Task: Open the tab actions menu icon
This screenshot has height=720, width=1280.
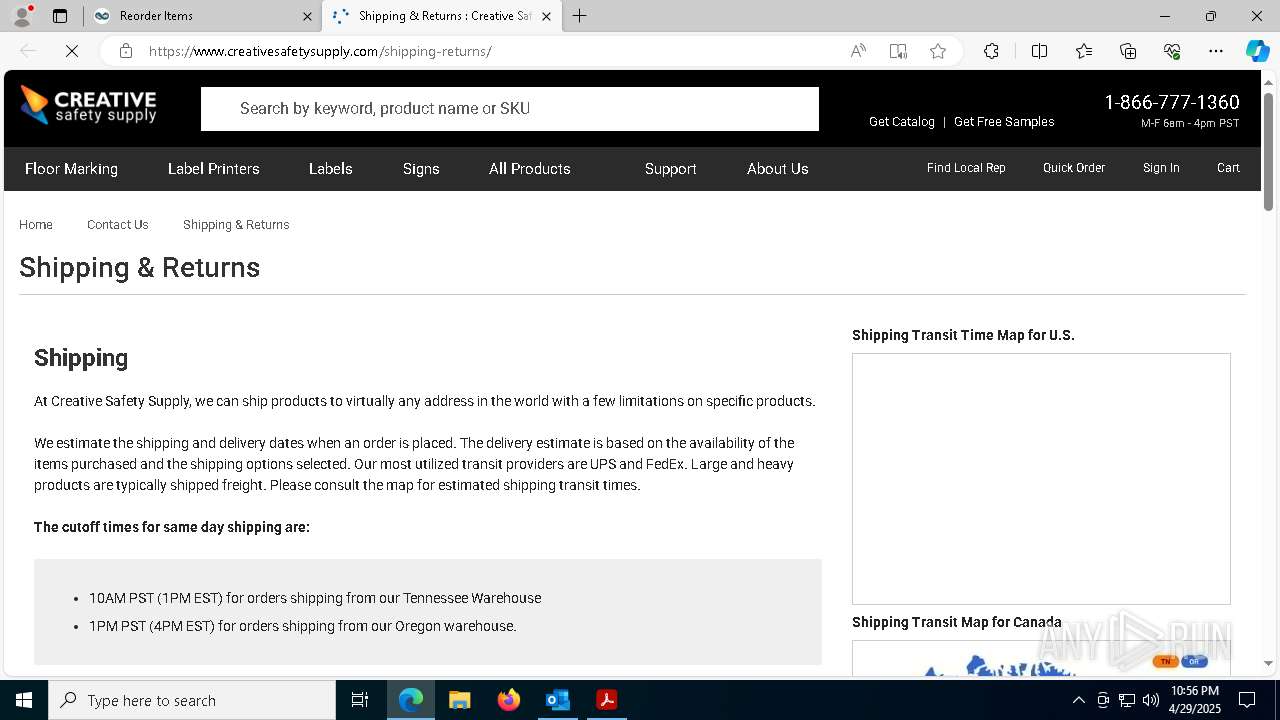Action: point(60,16)
